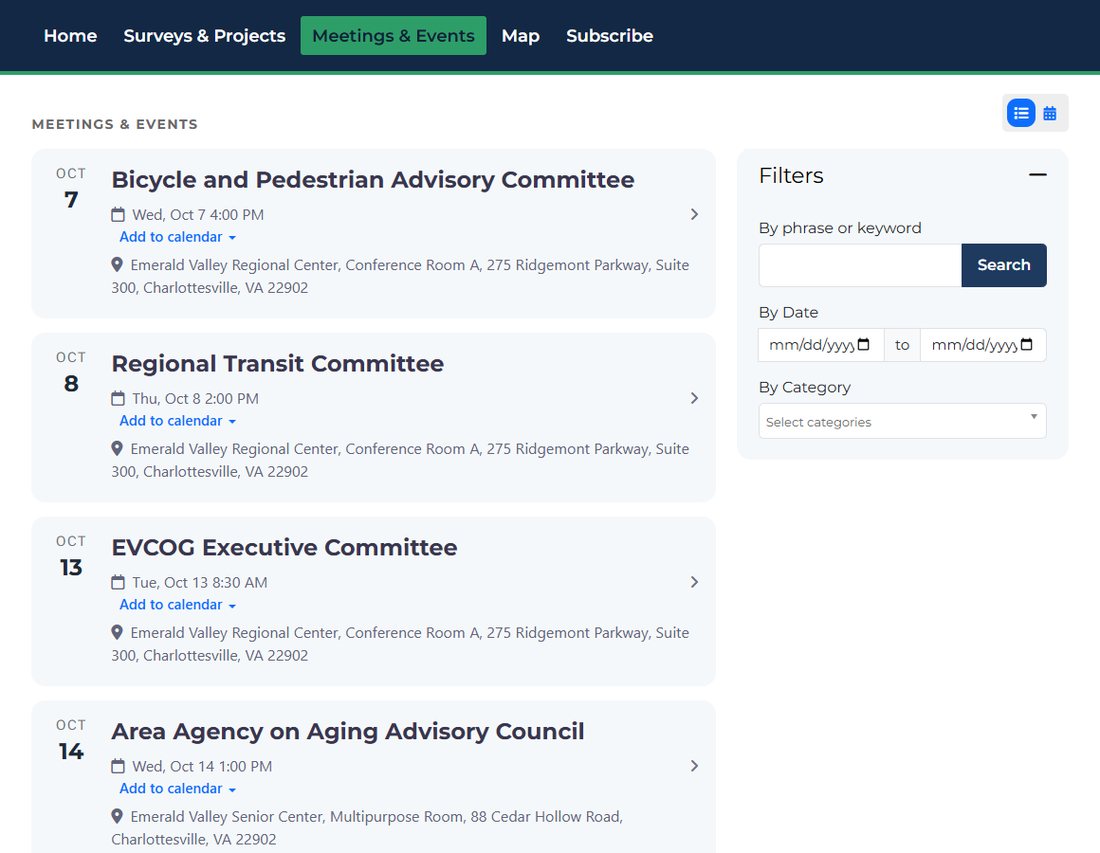Image resolution: width=1100 pixels, height=853 pixels.
Task: Open EVCOG Executive Committee event
Action: [x=284, y=547]
